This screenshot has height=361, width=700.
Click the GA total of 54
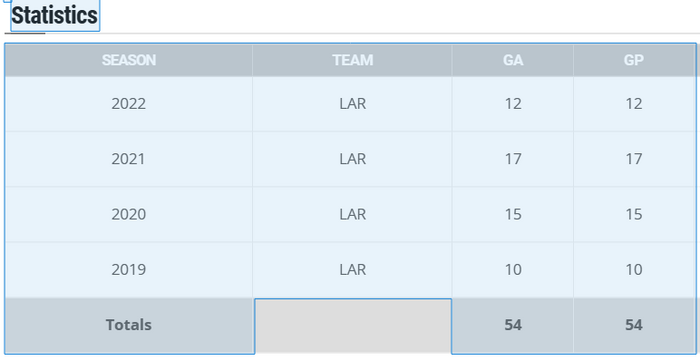[512, 325]
